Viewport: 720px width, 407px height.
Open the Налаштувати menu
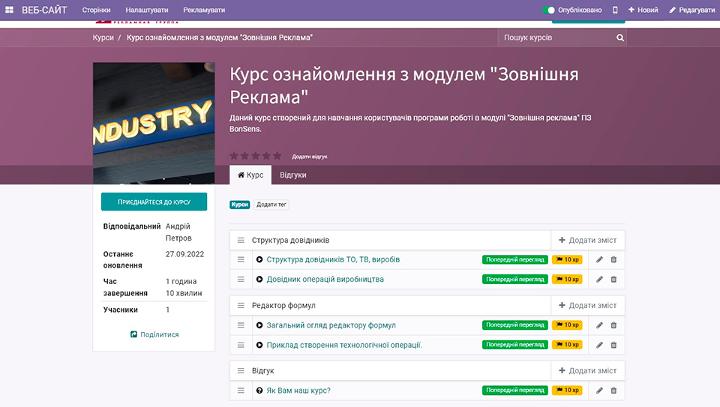pos(147,10)
